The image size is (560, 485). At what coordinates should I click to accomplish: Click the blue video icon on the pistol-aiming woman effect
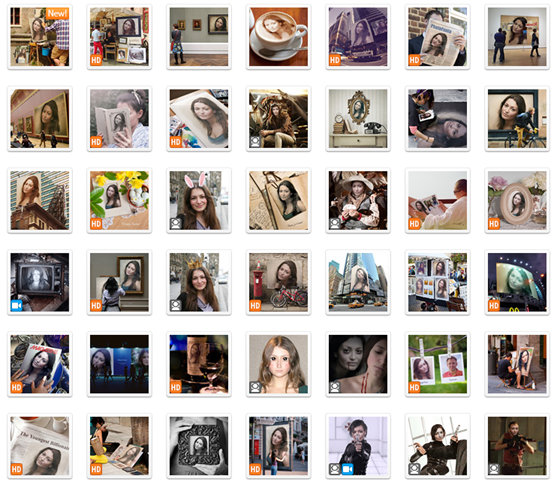pyautogui.click(x=348, y=469)
